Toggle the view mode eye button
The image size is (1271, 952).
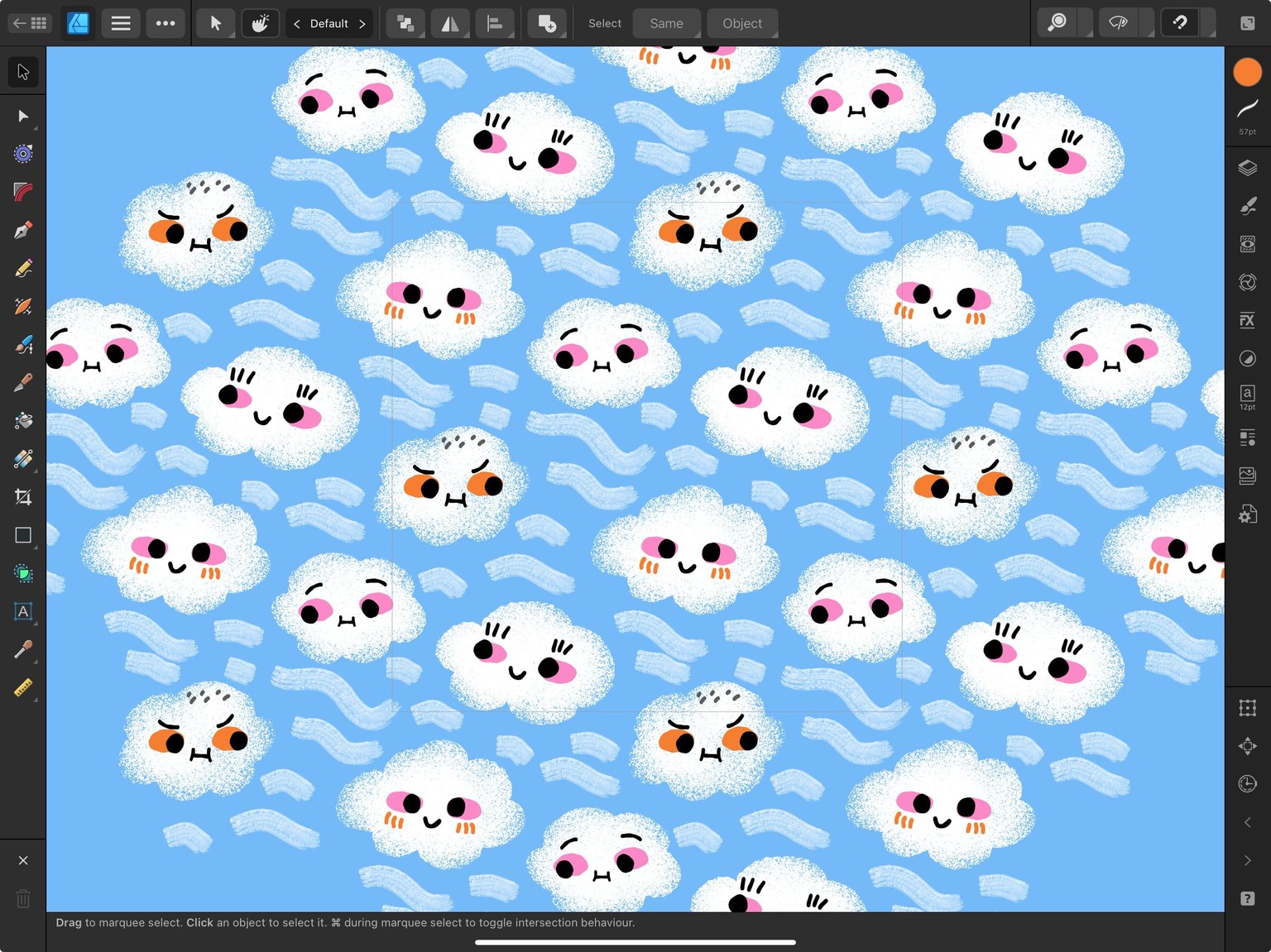coord(1119,23)
